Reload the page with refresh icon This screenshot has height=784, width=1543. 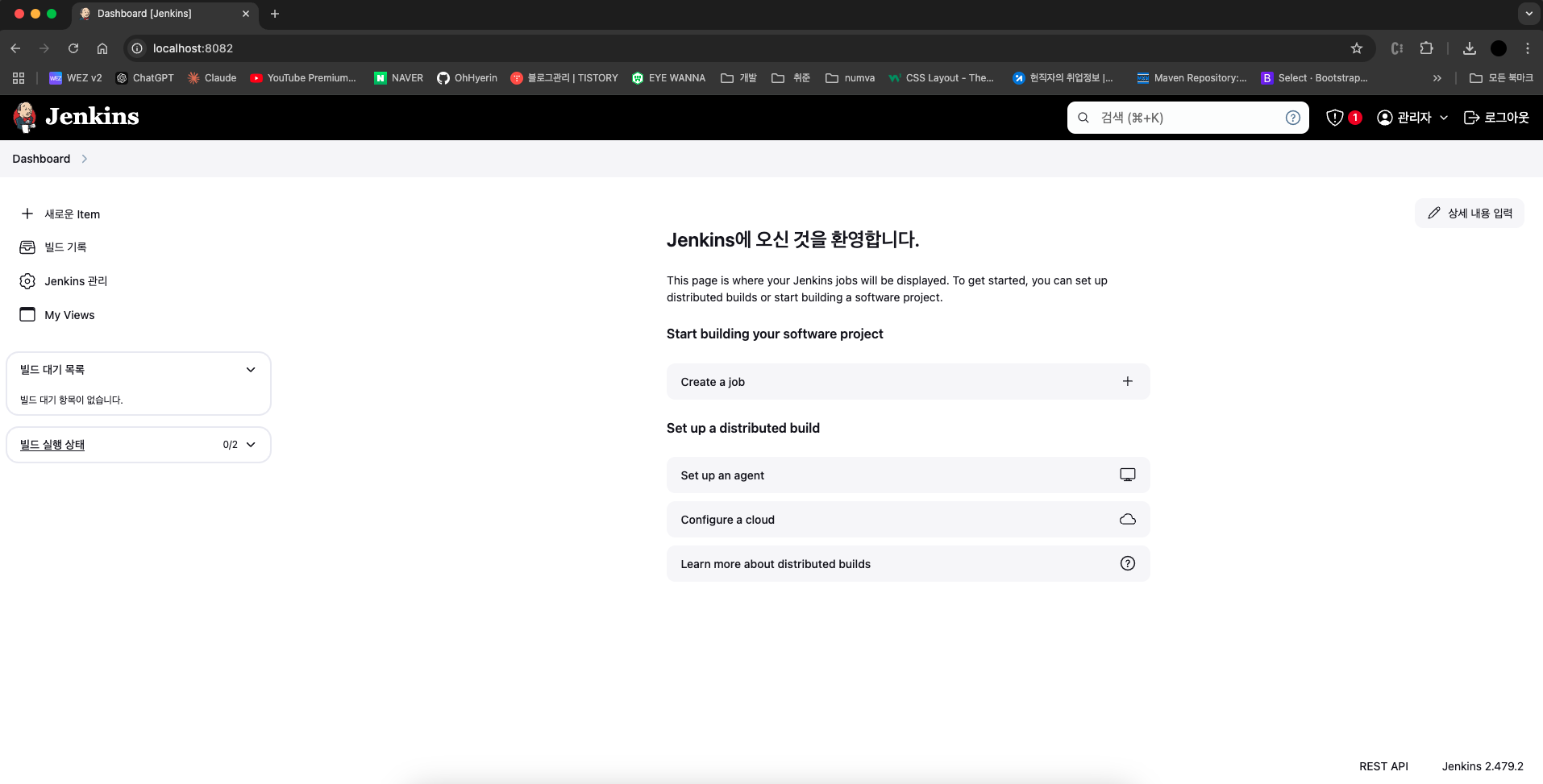(x=73, y=48)
